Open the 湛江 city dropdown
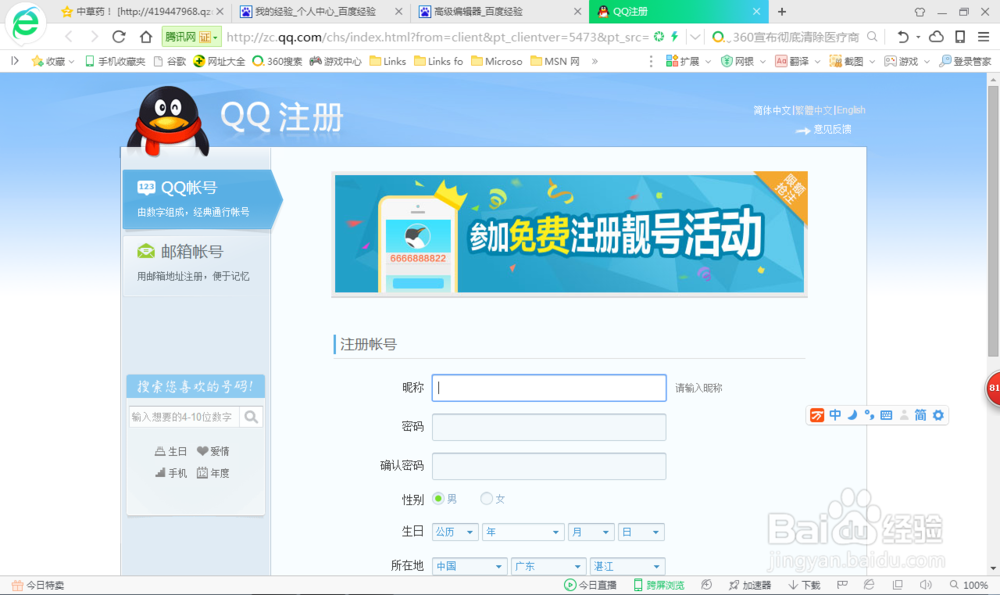The image size is (1000, 595). [628, 566]
